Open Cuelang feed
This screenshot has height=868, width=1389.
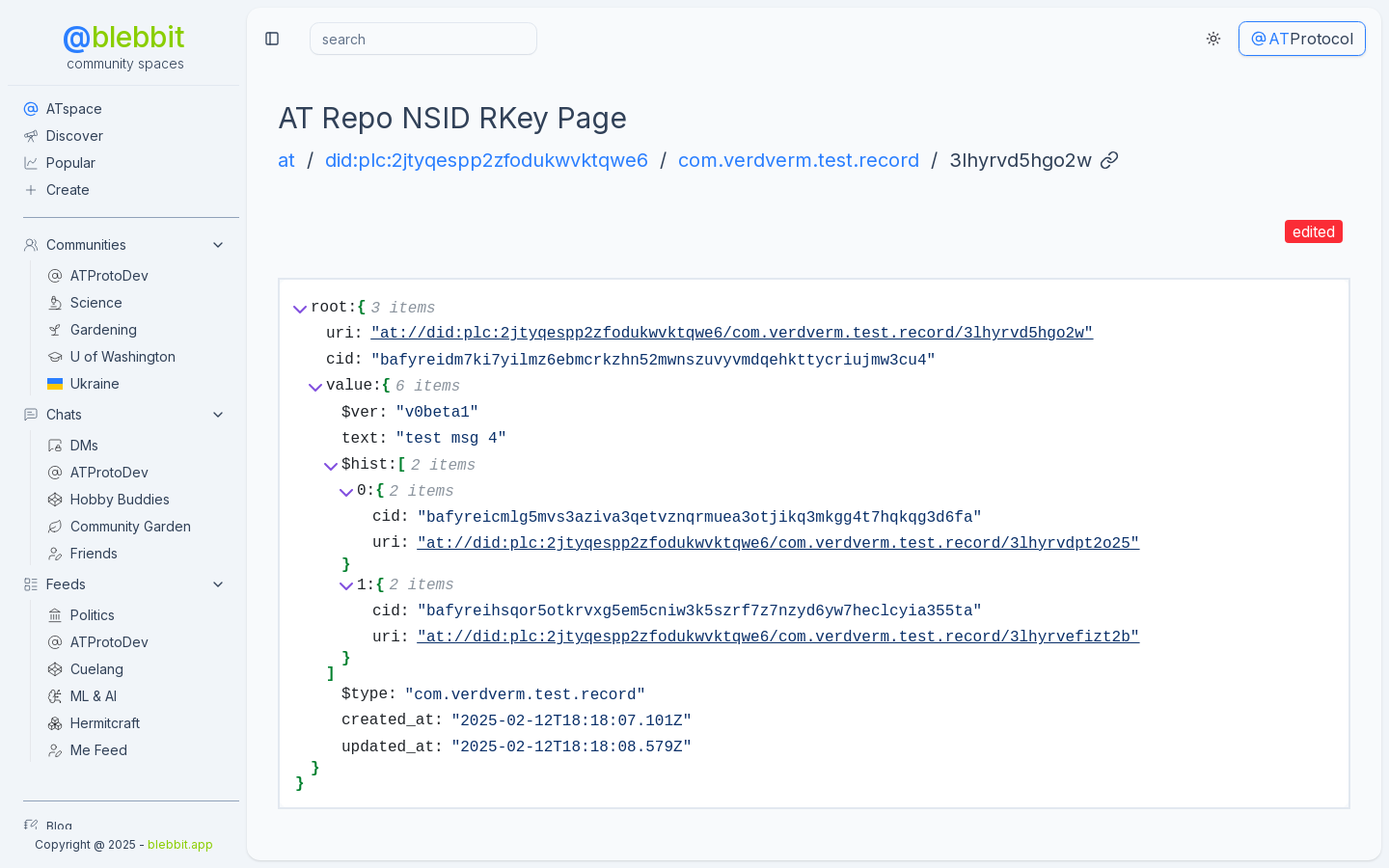96,669
